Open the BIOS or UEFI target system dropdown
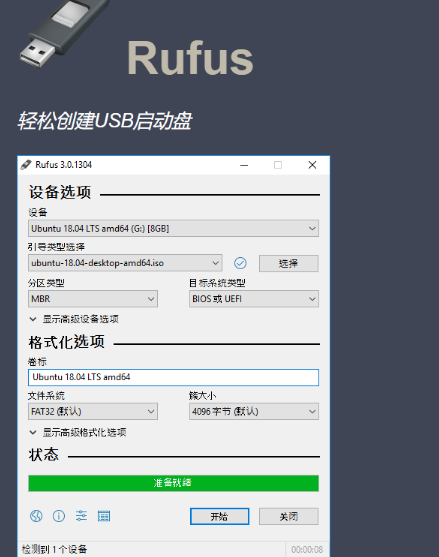439x557 pixels. click(x=254, y=299)
